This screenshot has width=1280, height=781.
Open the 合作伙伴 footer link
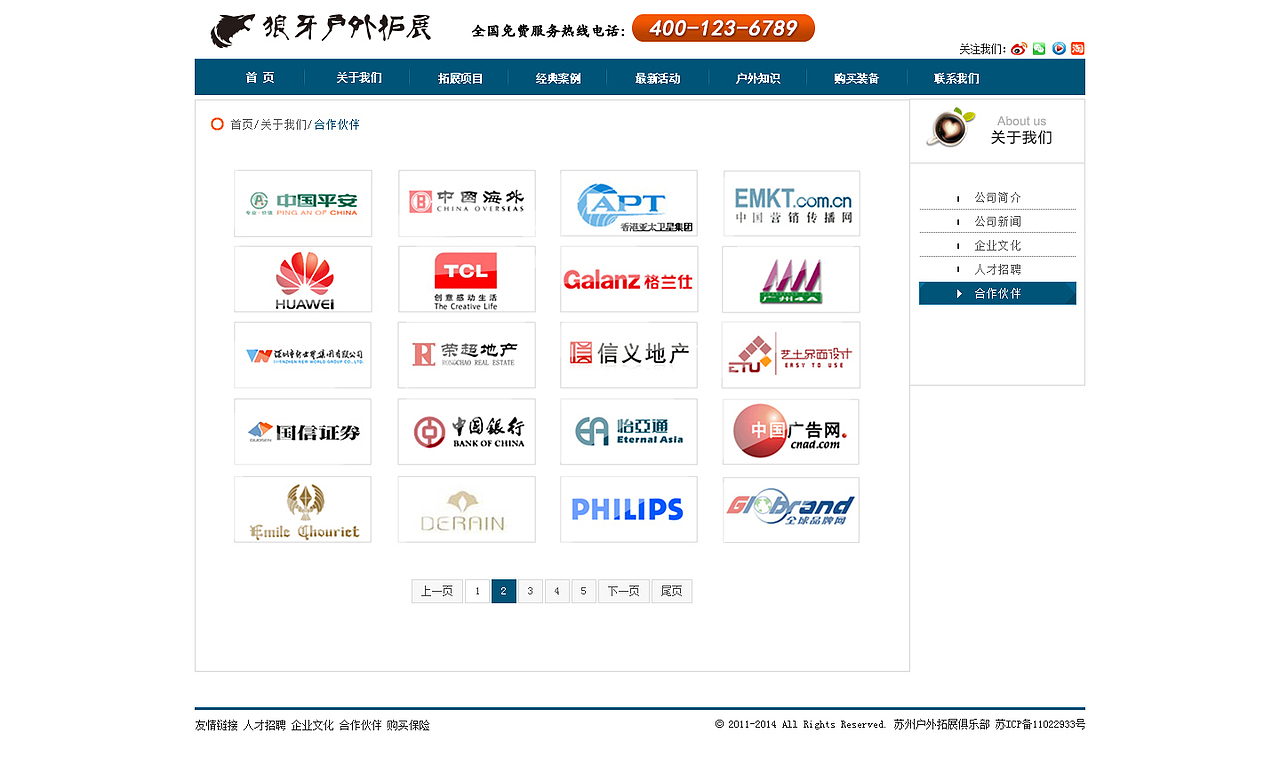click(361, 726)
